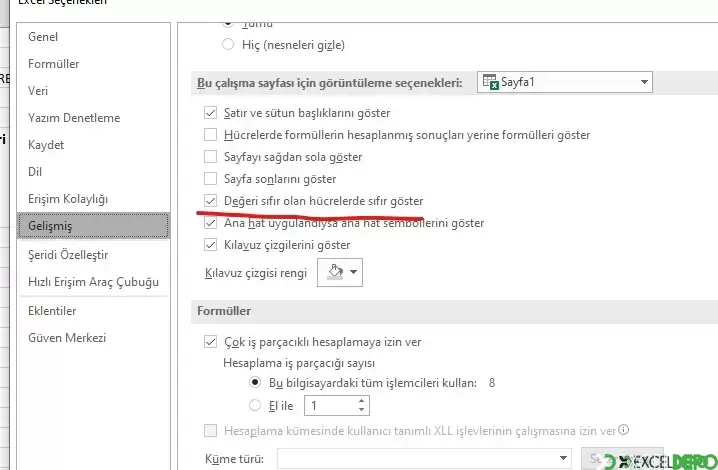The width and height of the screenshot is (718, 470).
Task: Click the thread count input field
Action: [x=331, y=405]
